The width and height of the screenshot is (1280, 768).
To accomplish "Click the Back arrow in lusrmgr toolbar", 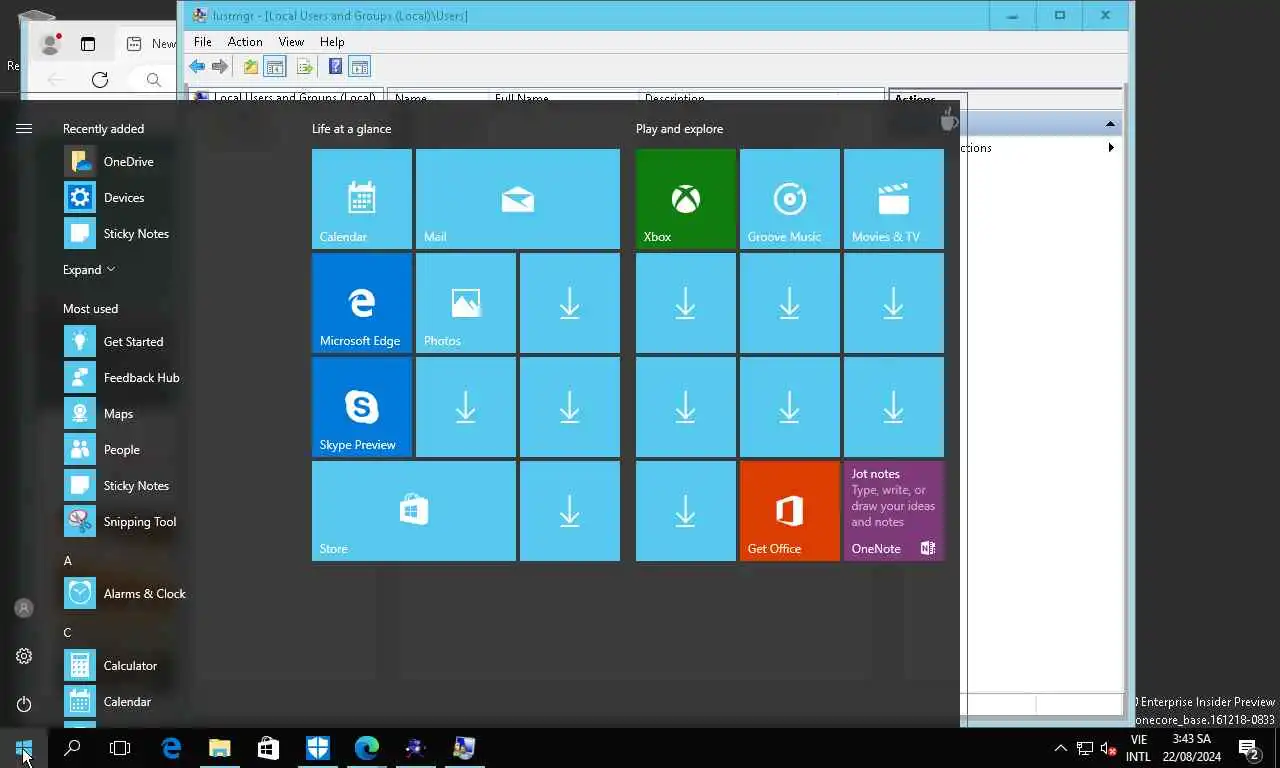I will coord(197,67).
